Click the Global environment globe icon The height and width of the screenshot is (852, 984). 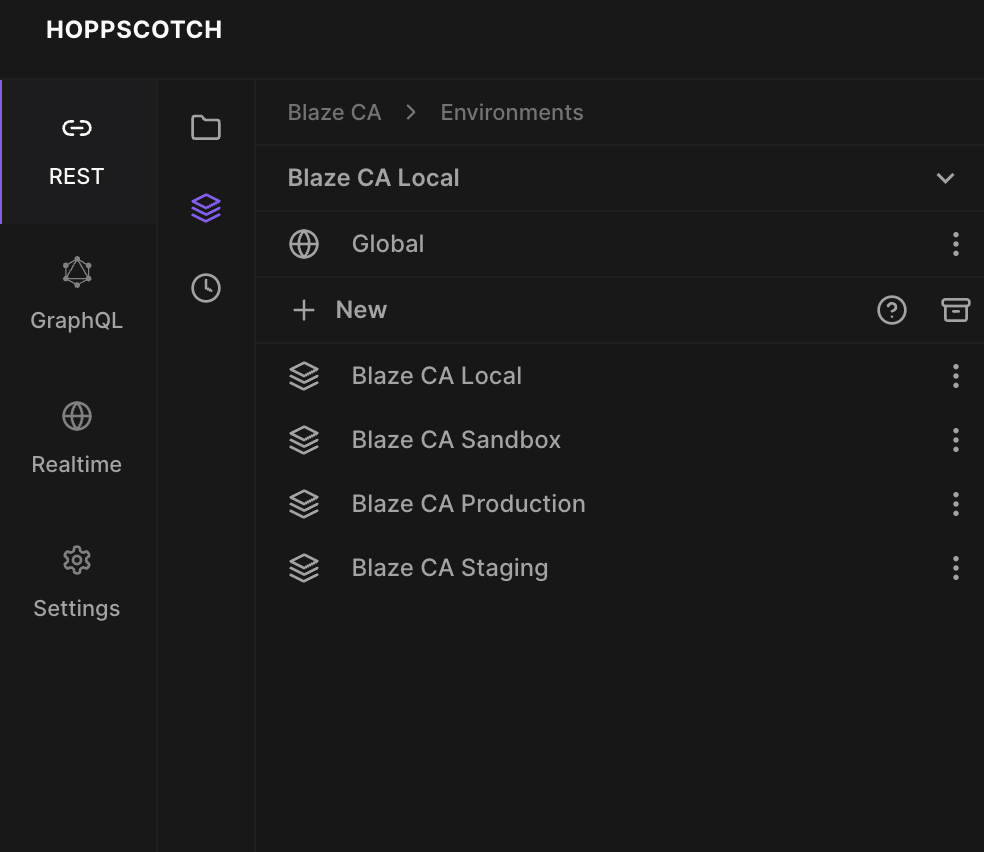(x=304, y=244)
